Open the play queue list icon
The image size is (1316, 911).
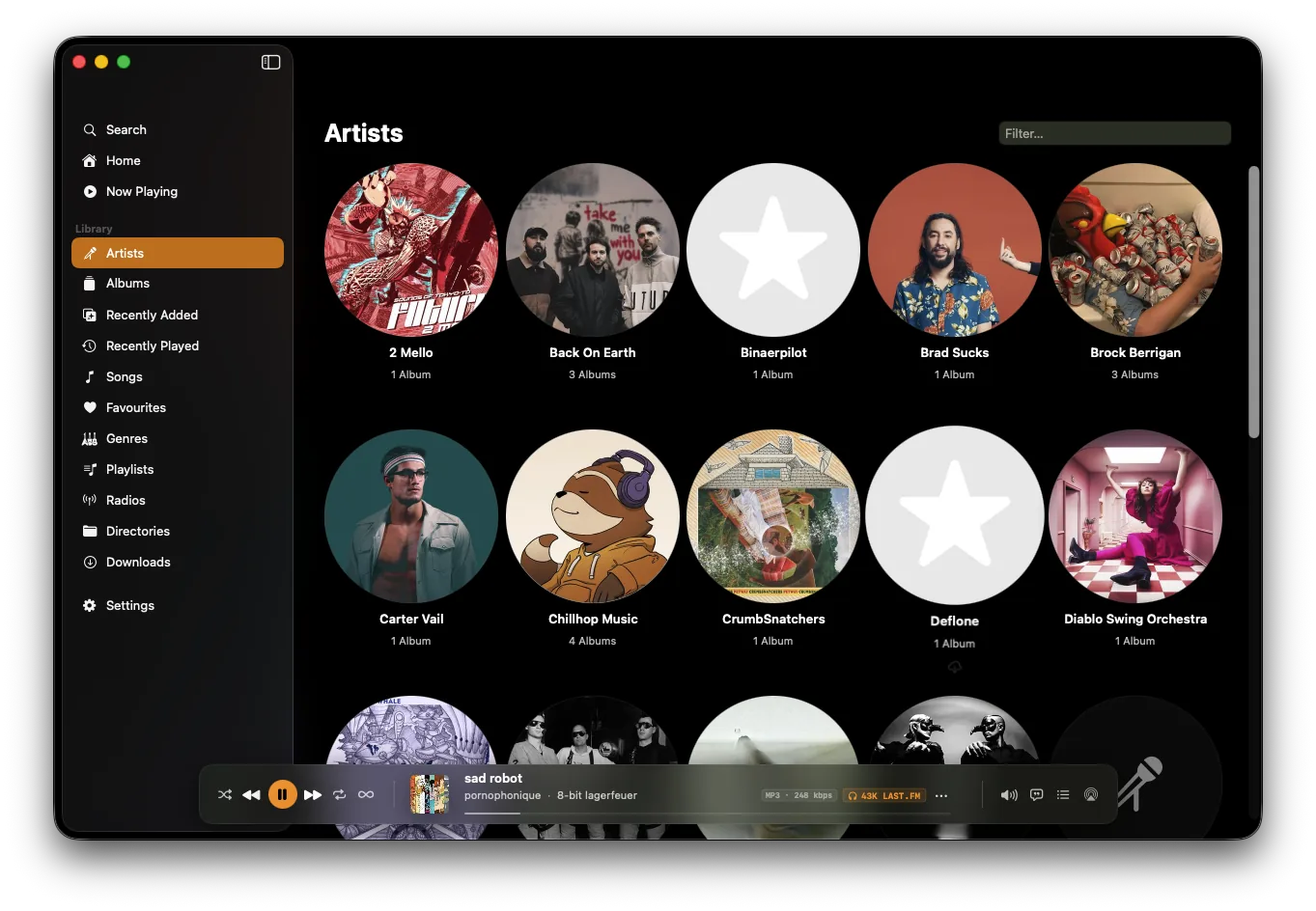(1063, 795)
